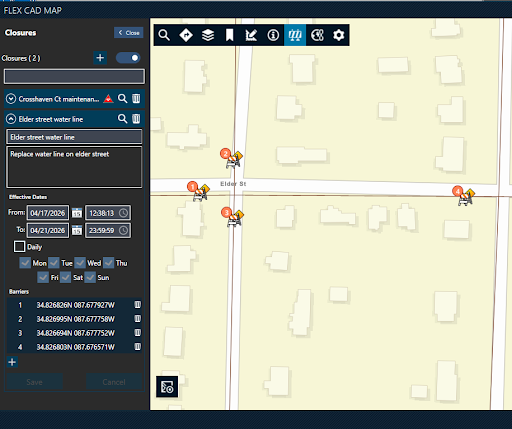Click the From date field 04/17/2026

click(48, 213)
